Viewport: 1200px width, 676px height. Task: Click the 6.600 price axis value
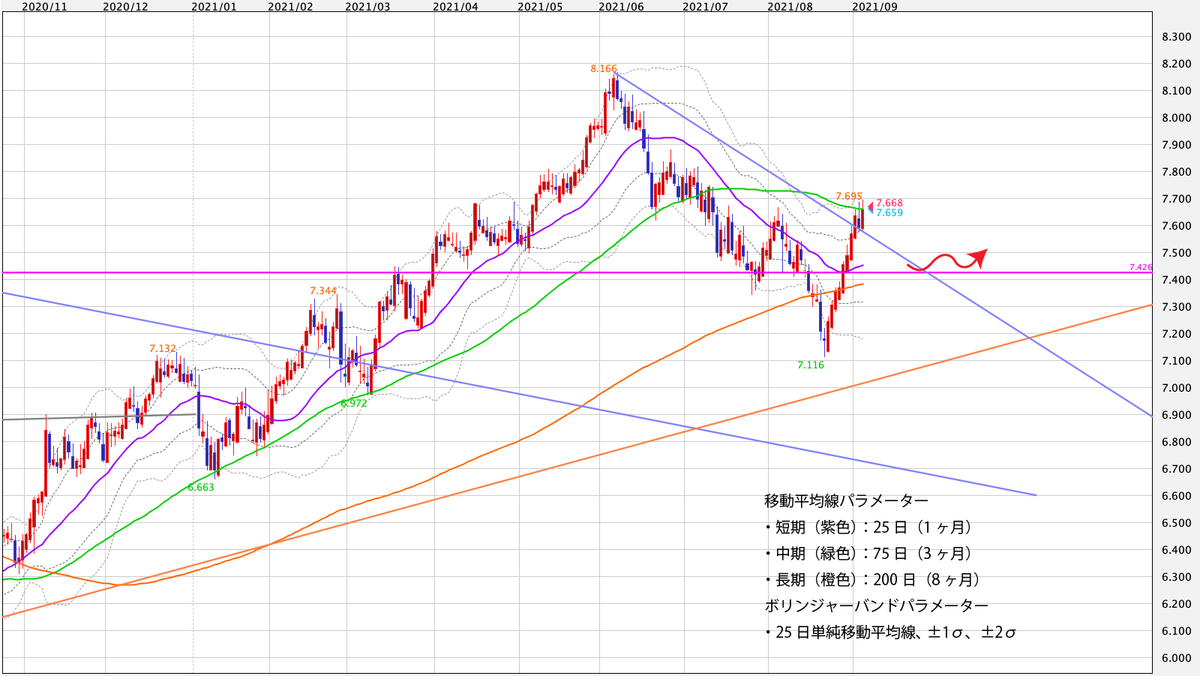(x=1176, y=496)
